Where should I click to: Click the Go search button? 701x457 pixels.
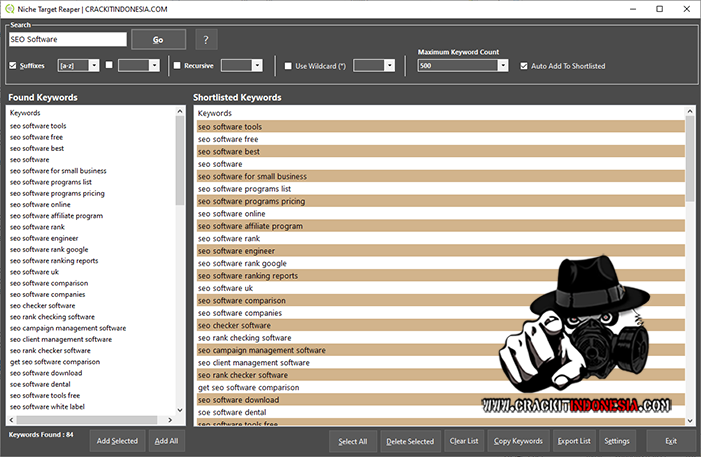pos(158,40)
